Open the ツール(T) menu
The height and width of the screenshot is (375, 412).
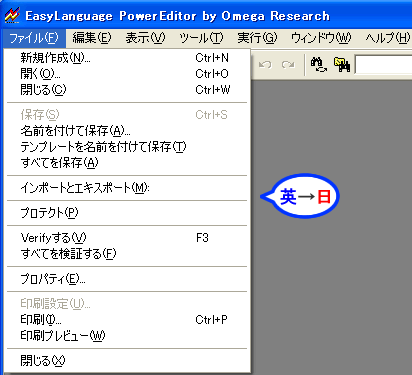tap(201, 38)
